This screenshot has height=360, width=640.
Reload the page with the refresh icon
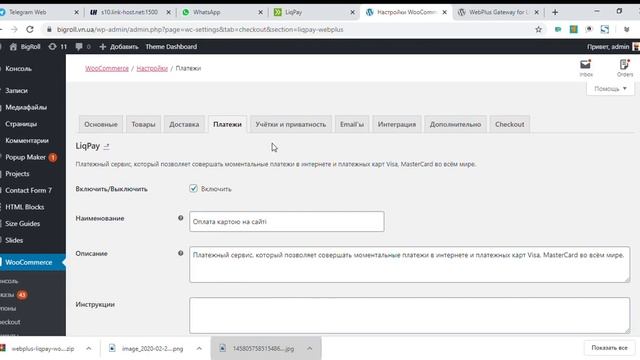click(30, 29)
